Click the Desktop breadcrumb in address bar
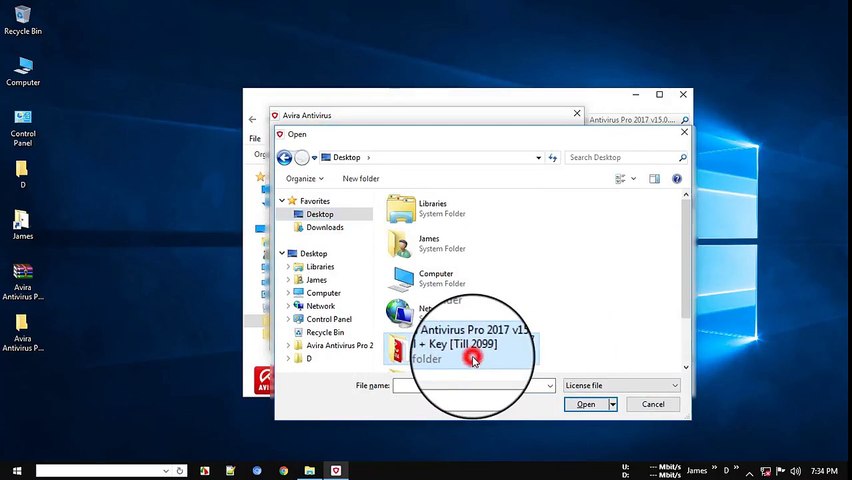The image size is (852, 480). pyautogui.click(x=346, y=158)
